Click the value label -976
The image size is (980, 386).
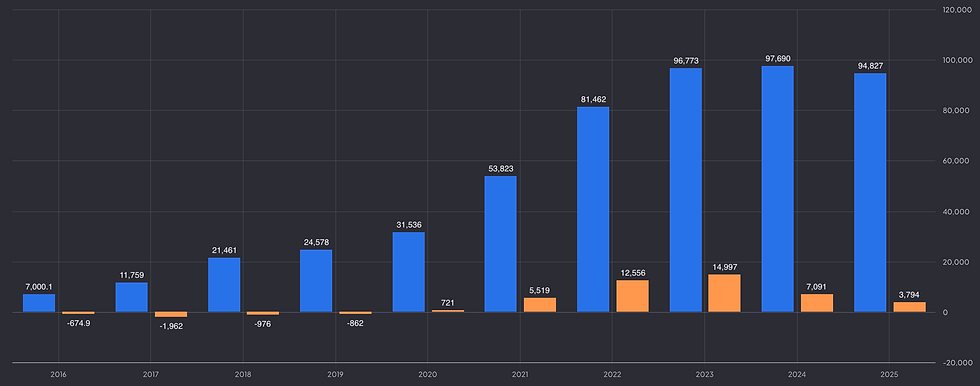[263, 324]
